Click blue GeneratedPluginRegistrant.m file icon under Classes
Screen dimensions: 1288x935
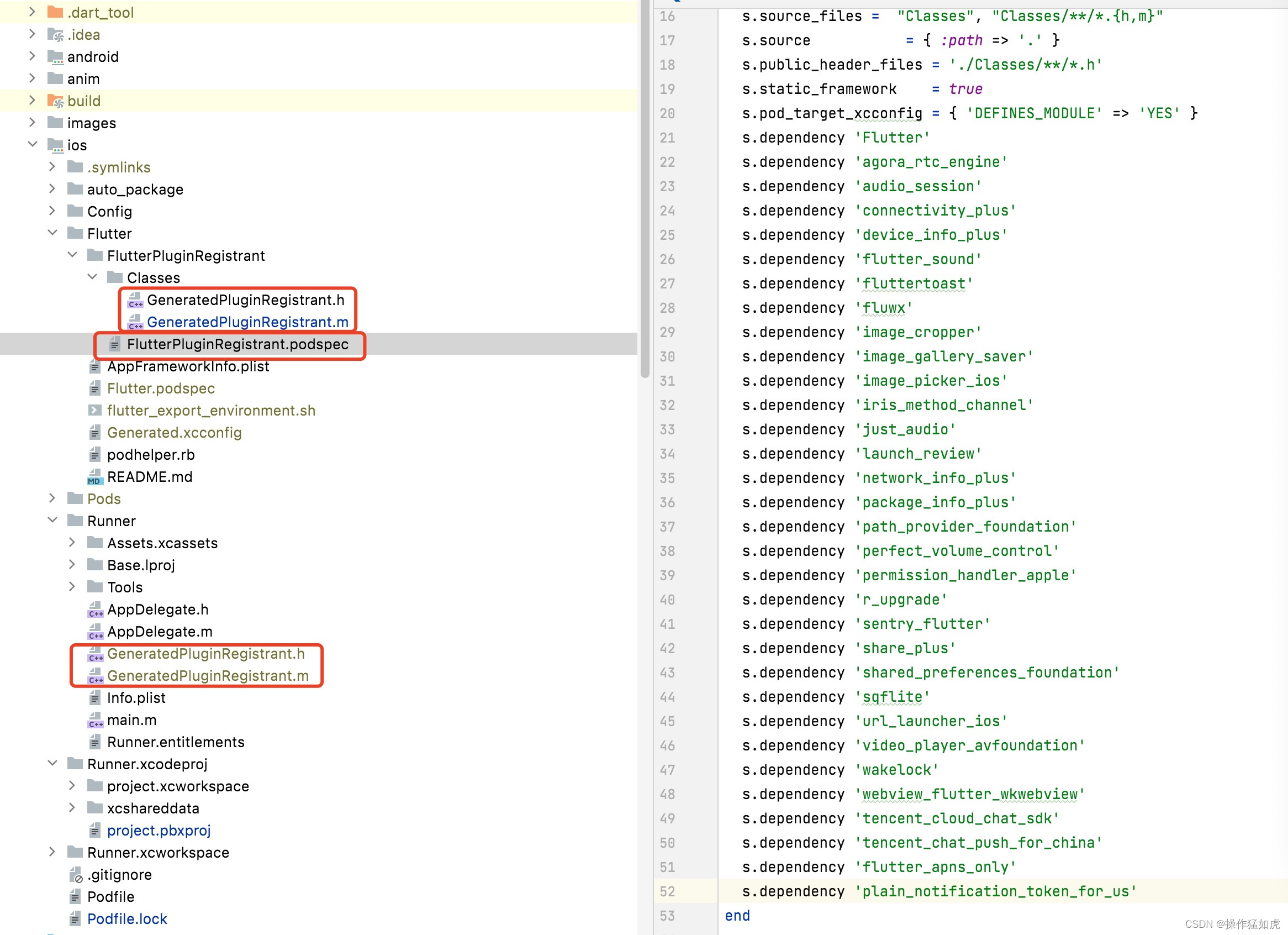click(x=135, y=322)
